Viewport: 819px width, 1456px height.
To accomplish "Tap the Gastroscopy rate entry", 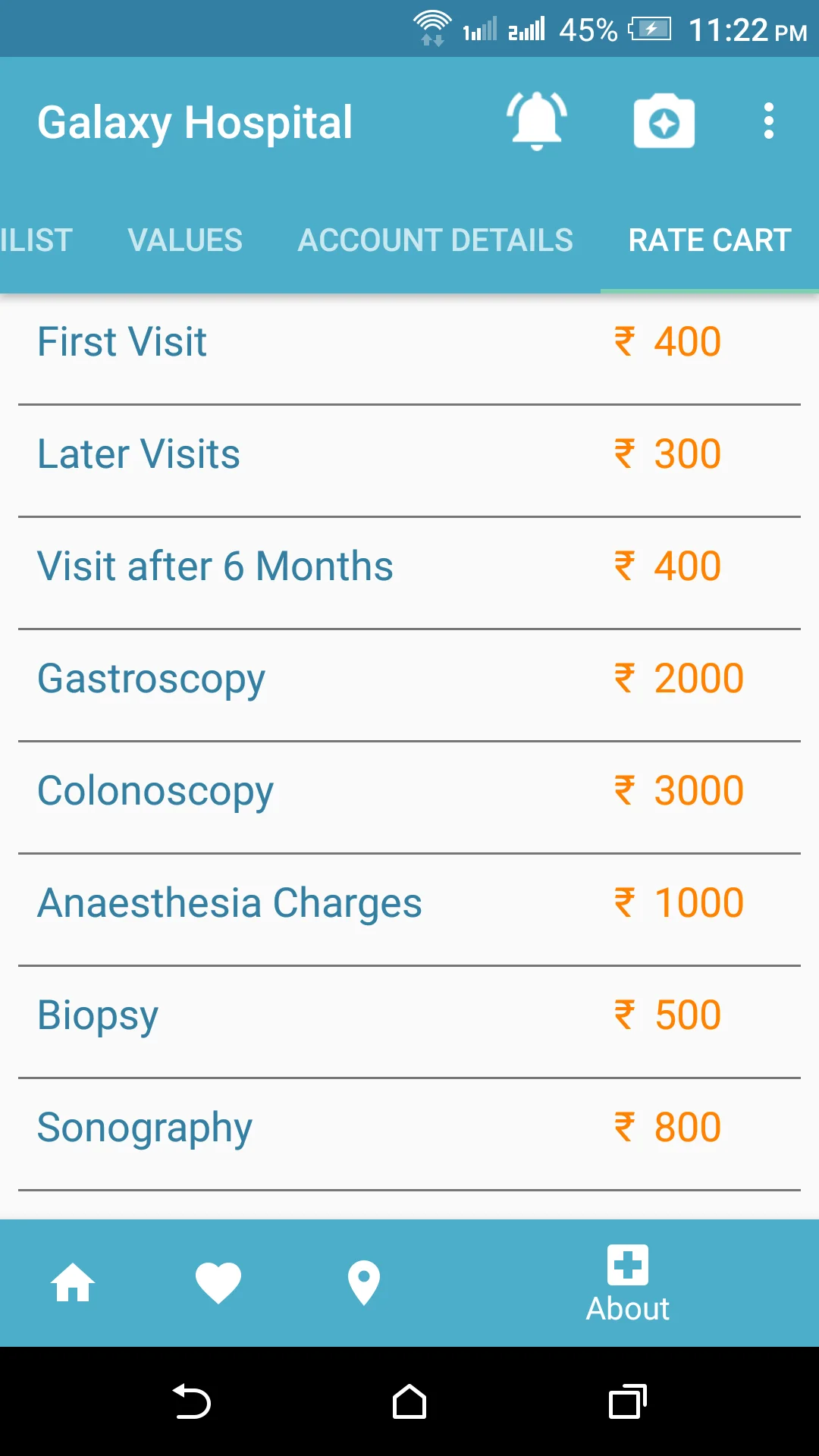I will click(409, 686).
